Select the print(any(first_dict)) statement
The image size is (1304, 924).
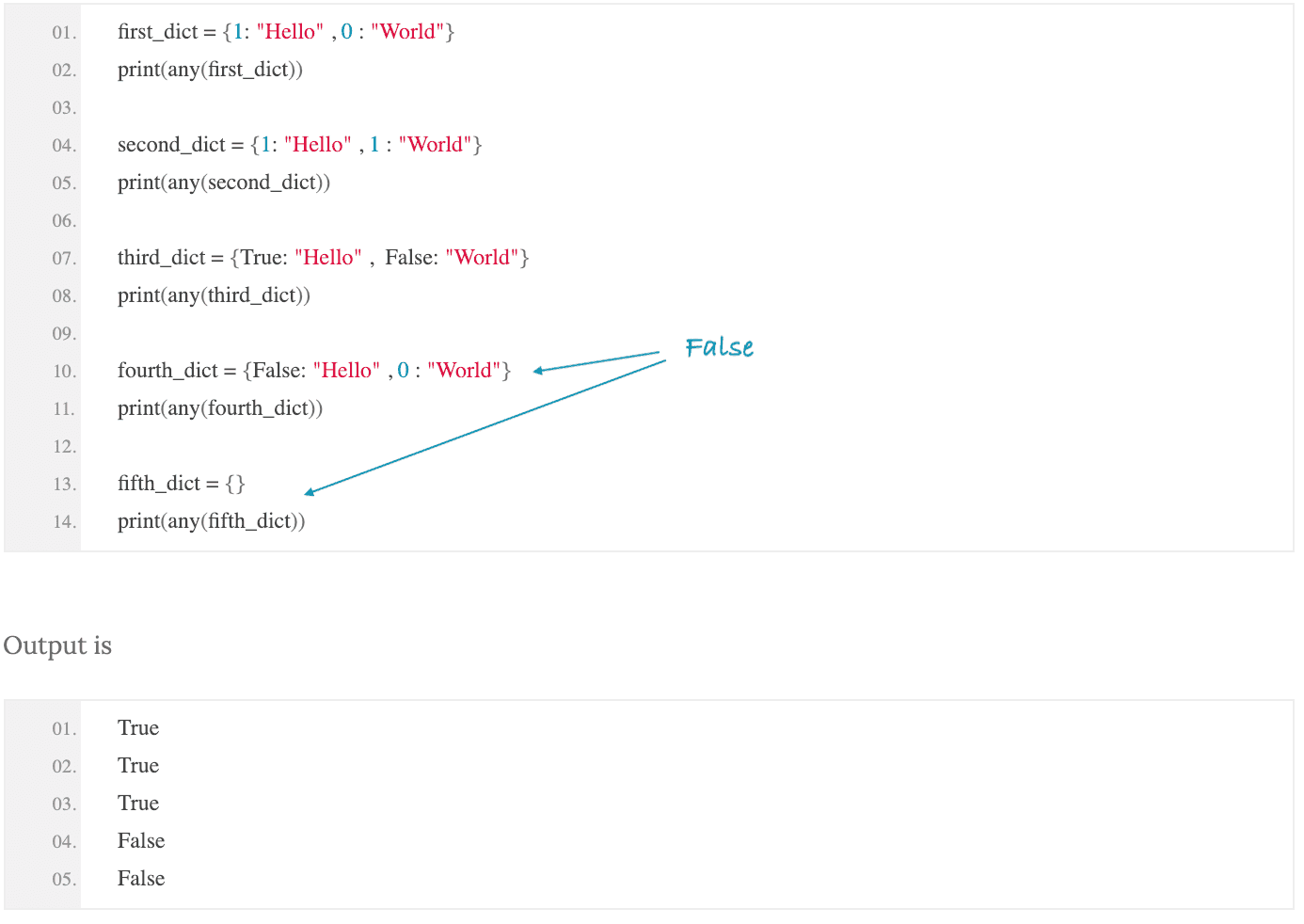click(210, 70)
